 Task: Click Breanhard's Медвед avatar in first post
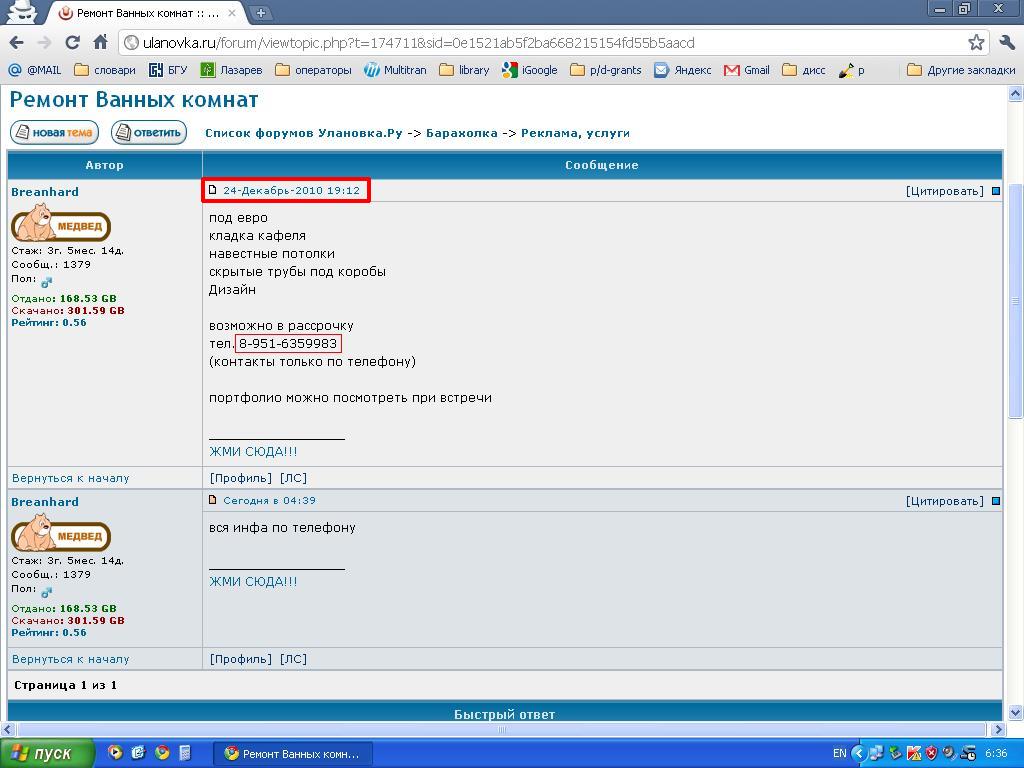pos(60,224)
